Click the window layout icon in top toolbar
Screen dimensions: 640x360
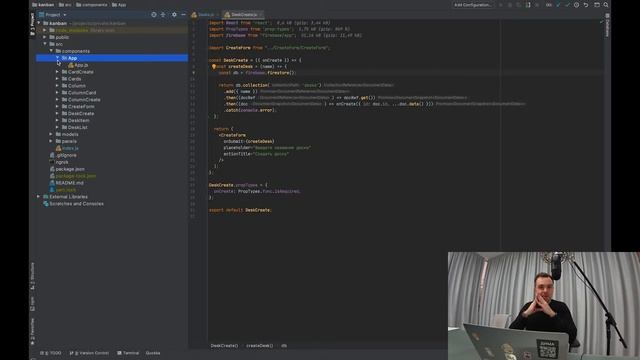(597, 5)
